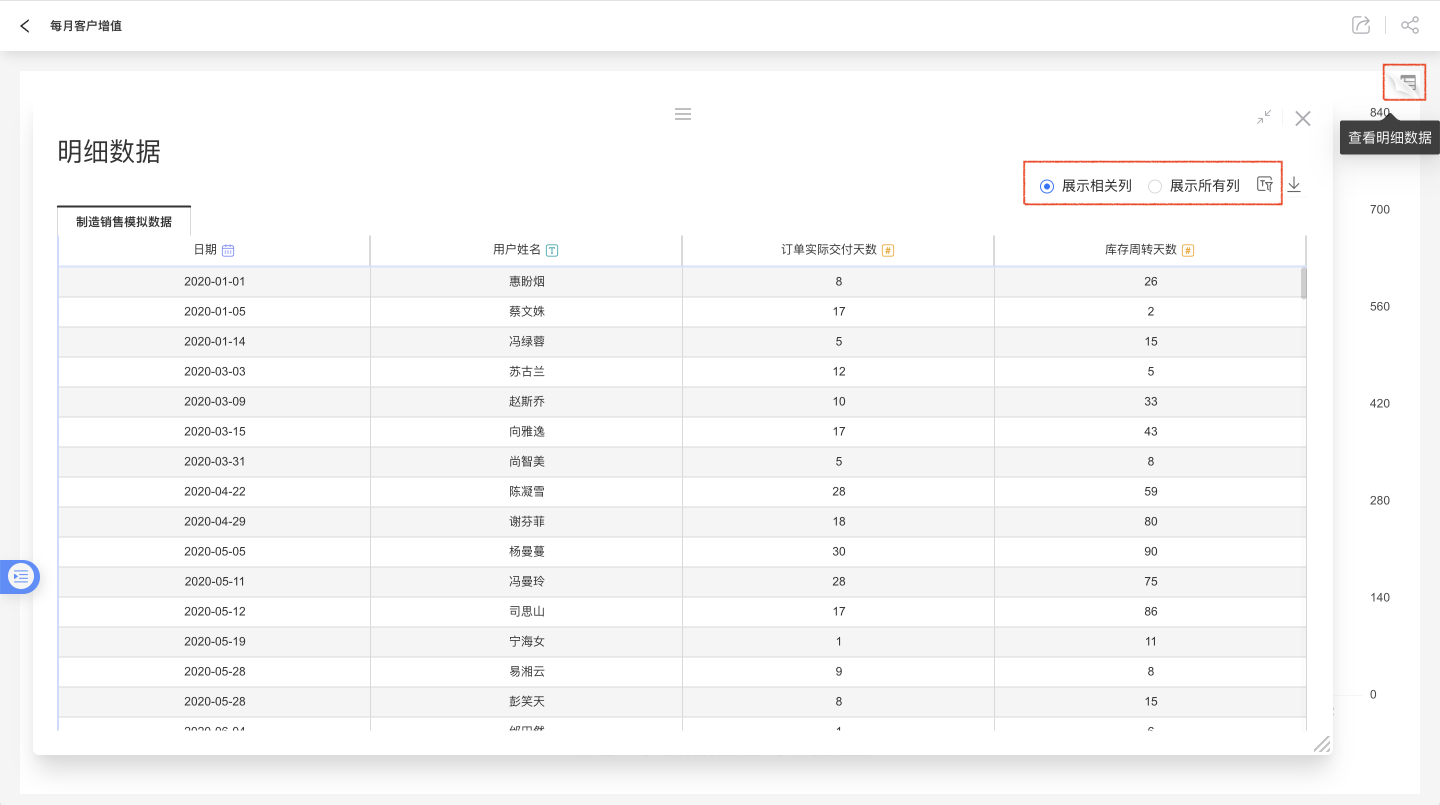This screenshot has height=805, width=1440.
Task: Click the table's vertical scrollbar thumb
Action: pos(1303,283)
